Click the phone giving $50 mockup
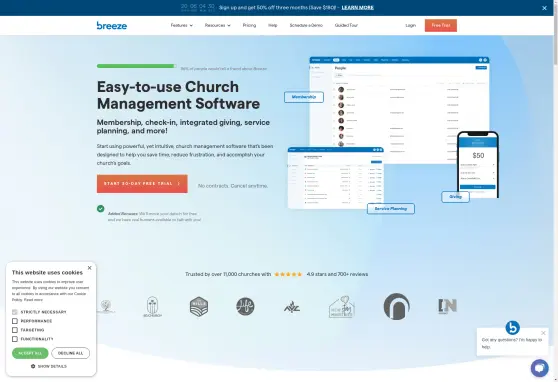 pos(478,164)
